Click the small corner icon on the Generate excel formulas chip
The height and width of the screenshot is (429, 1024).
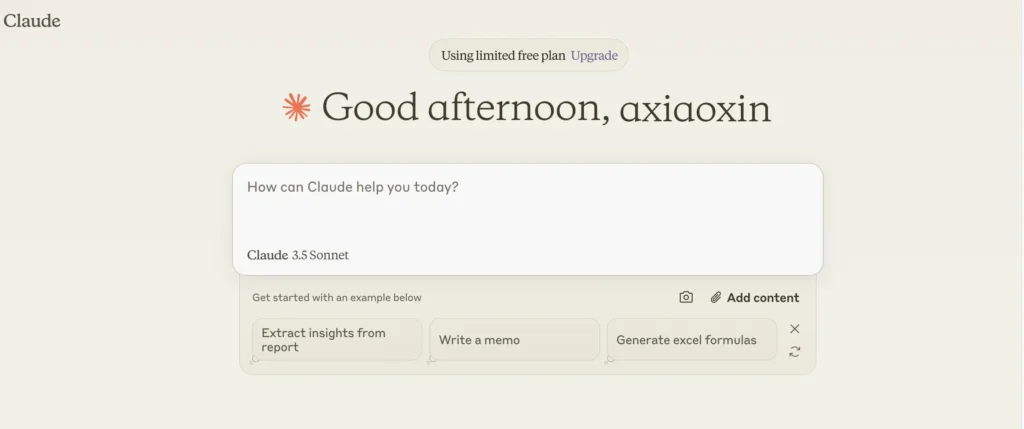[x=610, y=359]
